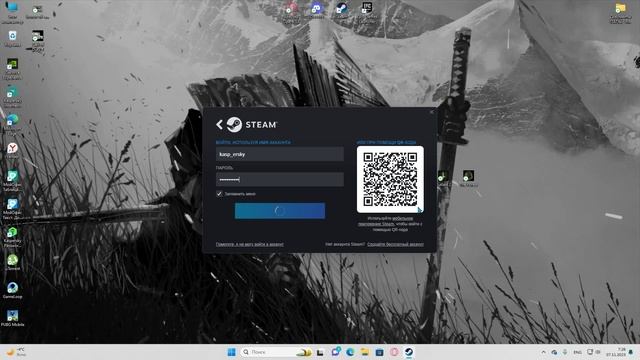Screen dimensions: 640x360
Task: Open Microsoft Store from the taskbar
Action: click(x=379, y=352)
